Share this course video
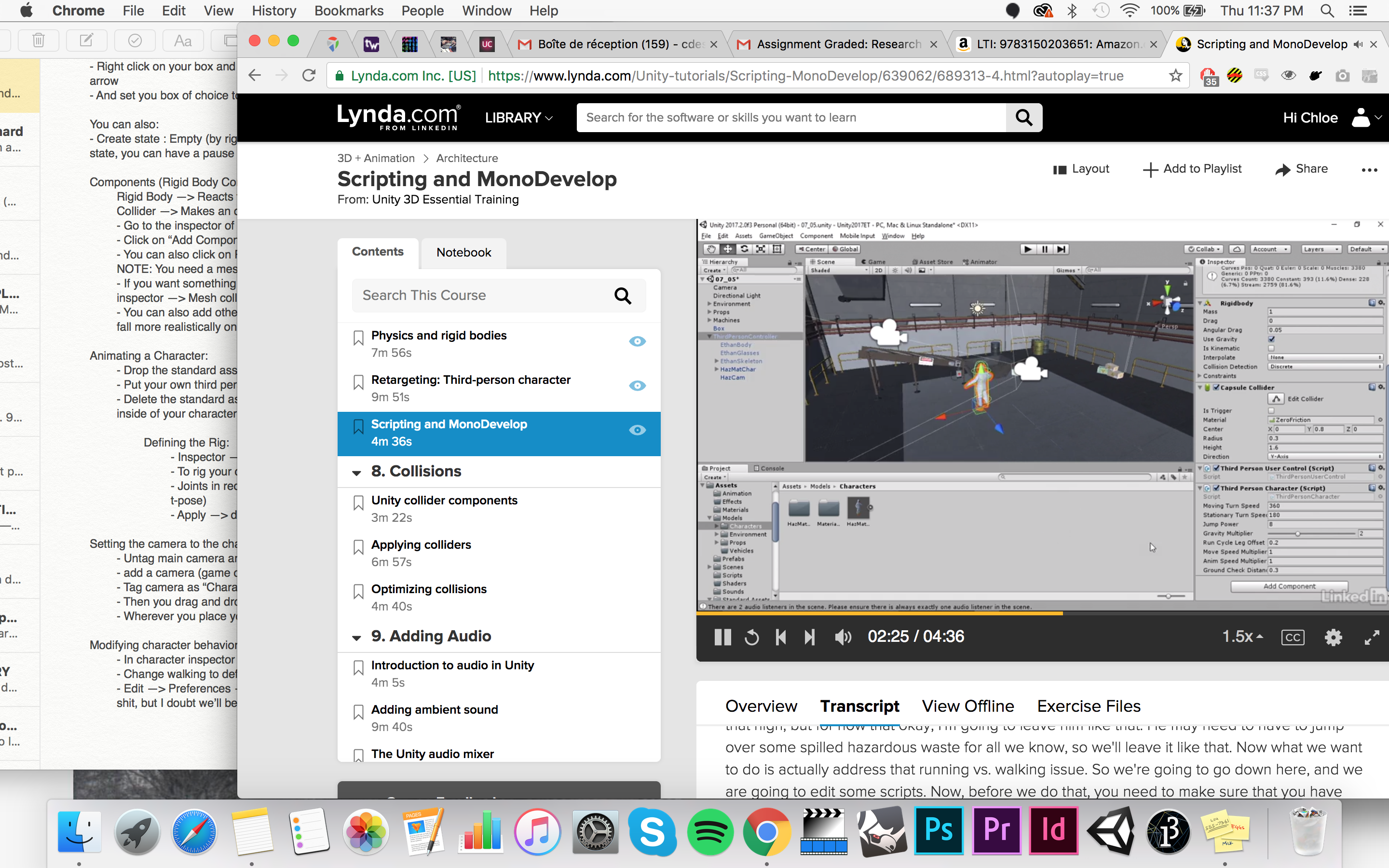Viewport: 1389px width, 868px height. (x=1301, y=169)
